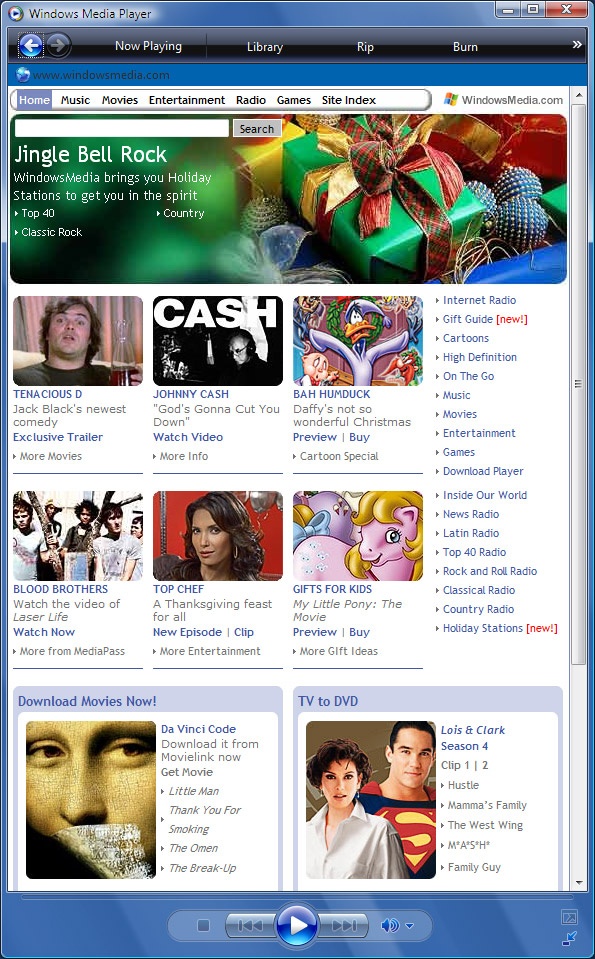Viewport: 595px width, 959px height.
Task: Click the globe icon beside www.windowsmedia.com
Action: click(23, 75)
